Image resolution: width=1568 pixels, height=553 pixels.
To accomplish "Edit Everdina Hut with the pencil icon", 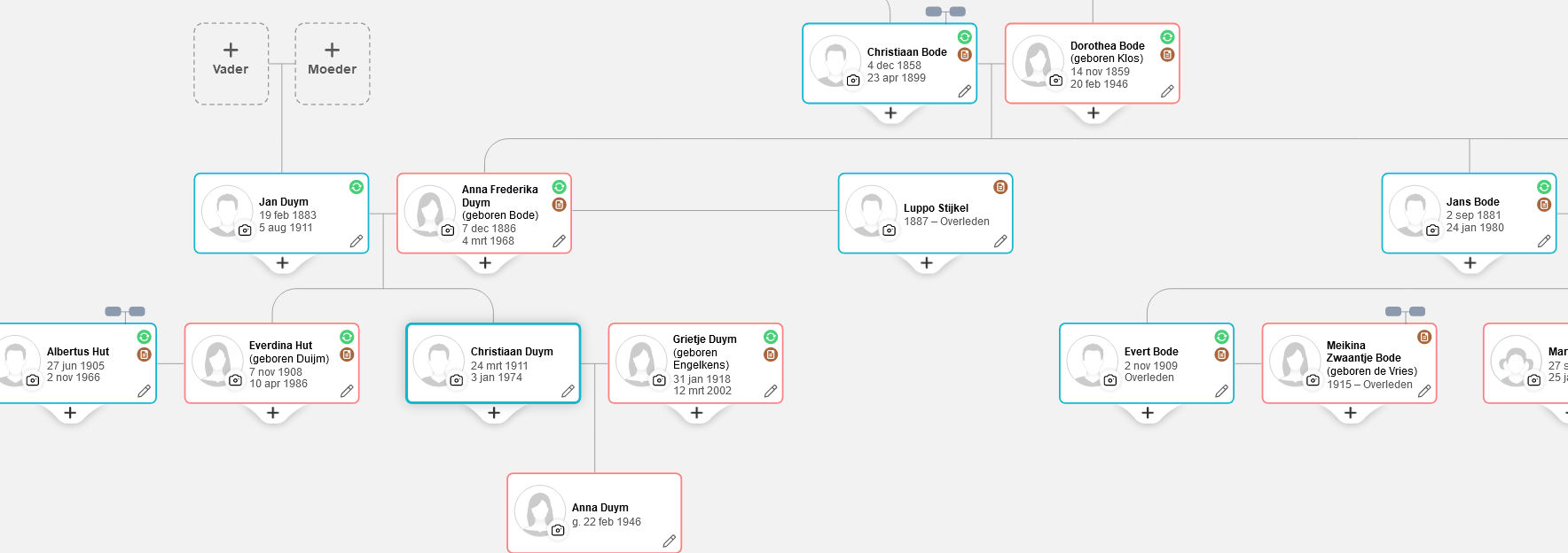I will (347, 391).
